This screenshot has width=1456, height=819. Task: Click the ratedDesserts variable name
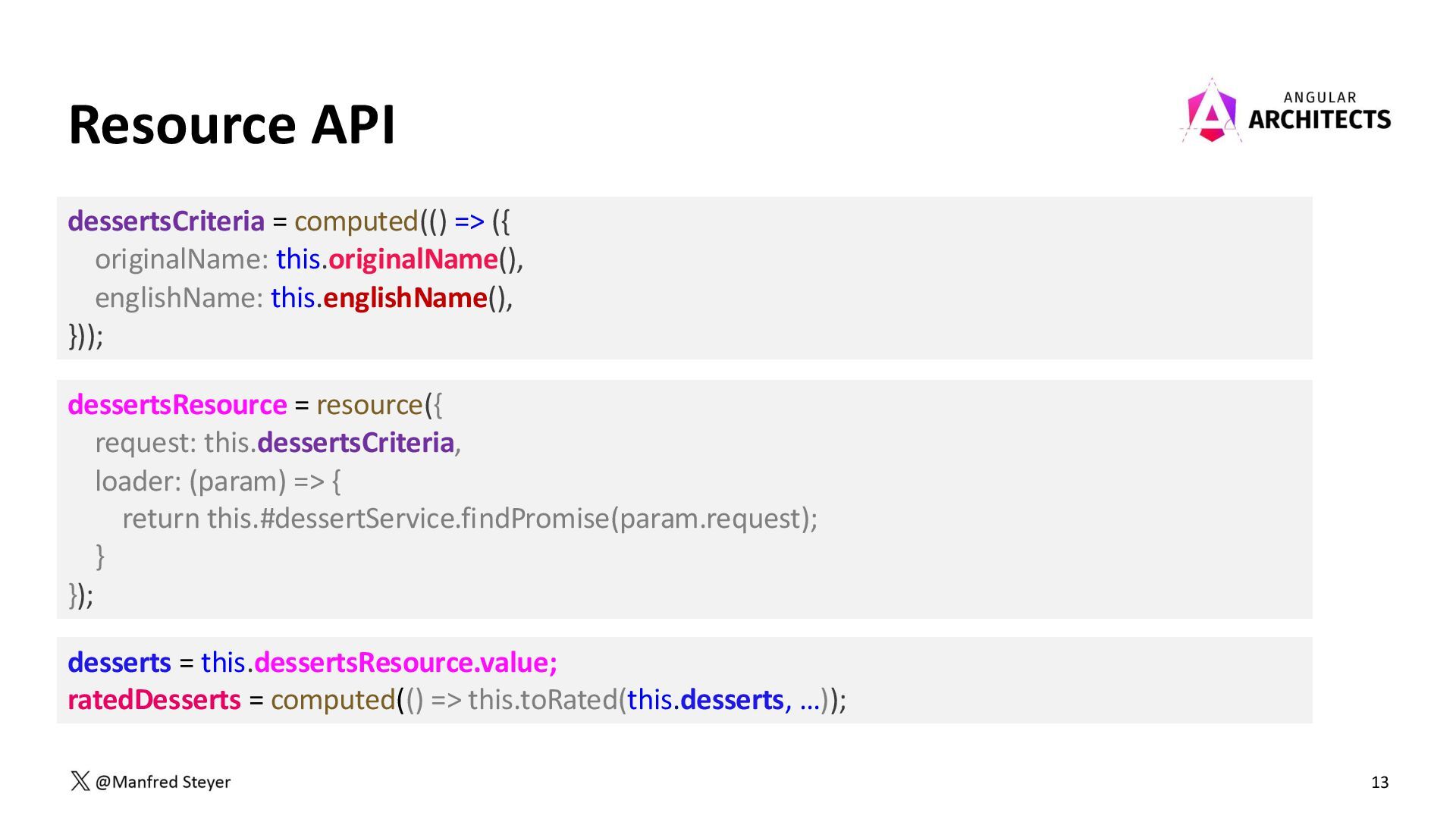click(154, 700)
